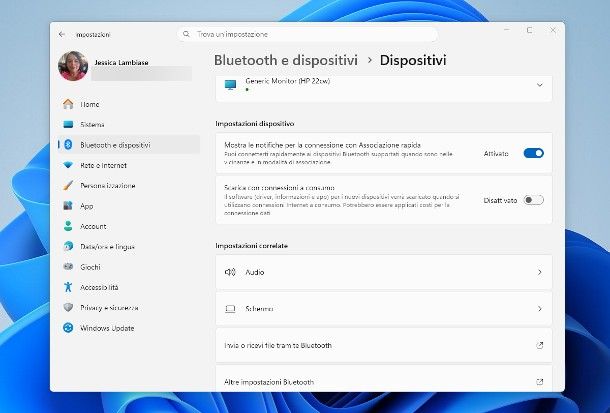Open Altre impostazioni Bluetooth

tap(384, 380)
